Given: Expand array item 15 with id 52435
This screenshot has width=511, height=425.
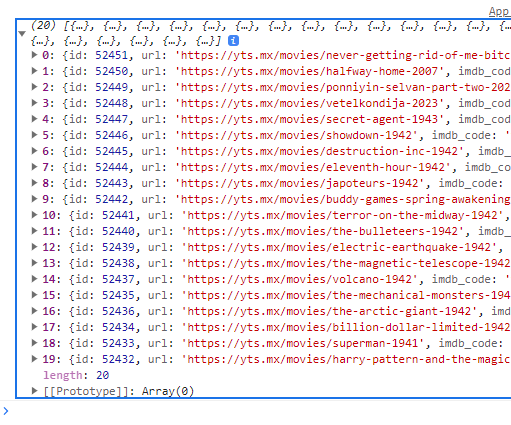Looking at the screenshot, I should [34, 295].
